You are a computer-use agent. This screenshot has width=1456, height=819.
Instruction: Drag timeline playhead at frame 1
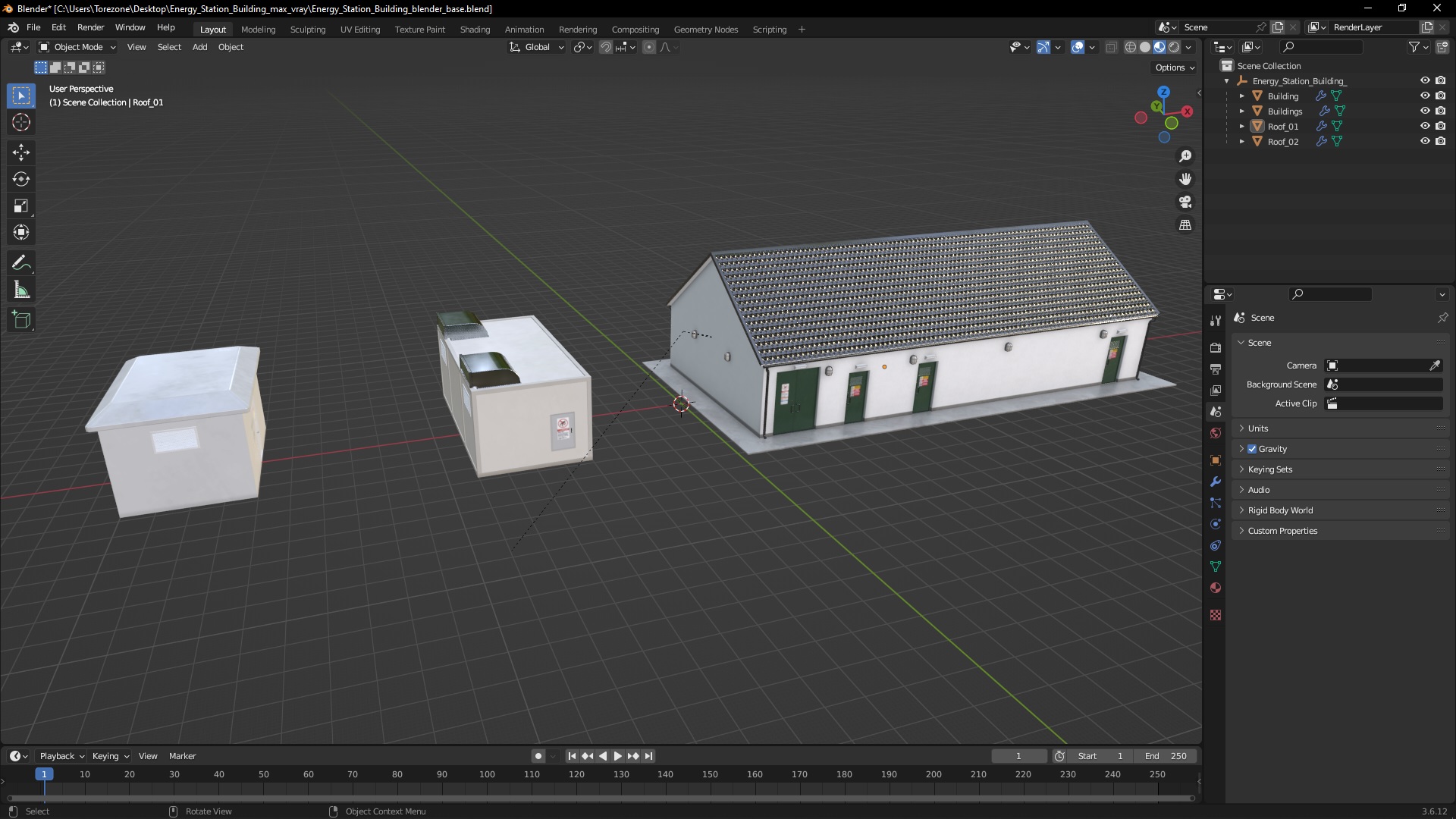43,775
